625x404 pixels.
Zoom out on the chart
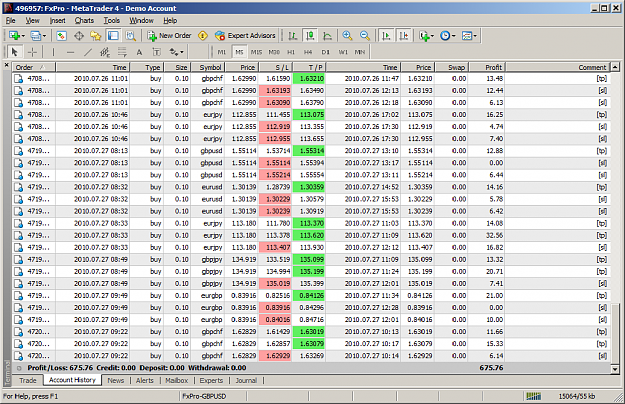365,36
